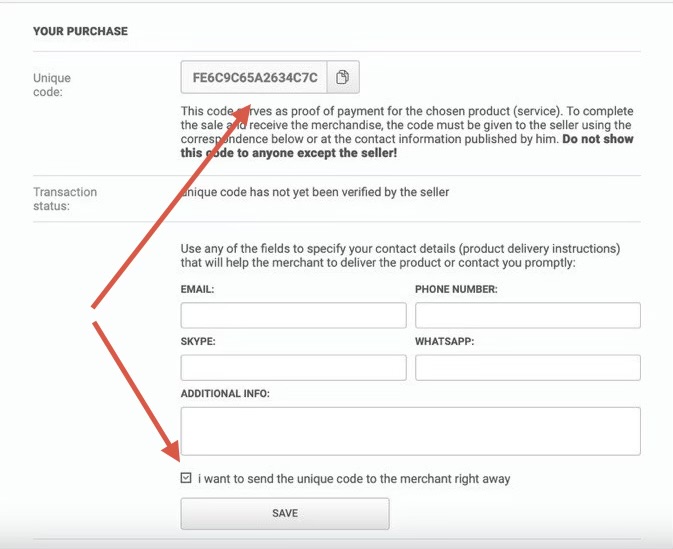Select the unique code FE6C9C65A2634C7C field
The width and height of the screenshot is (673, 549).
pyautogui.click(x=254, y=77)
